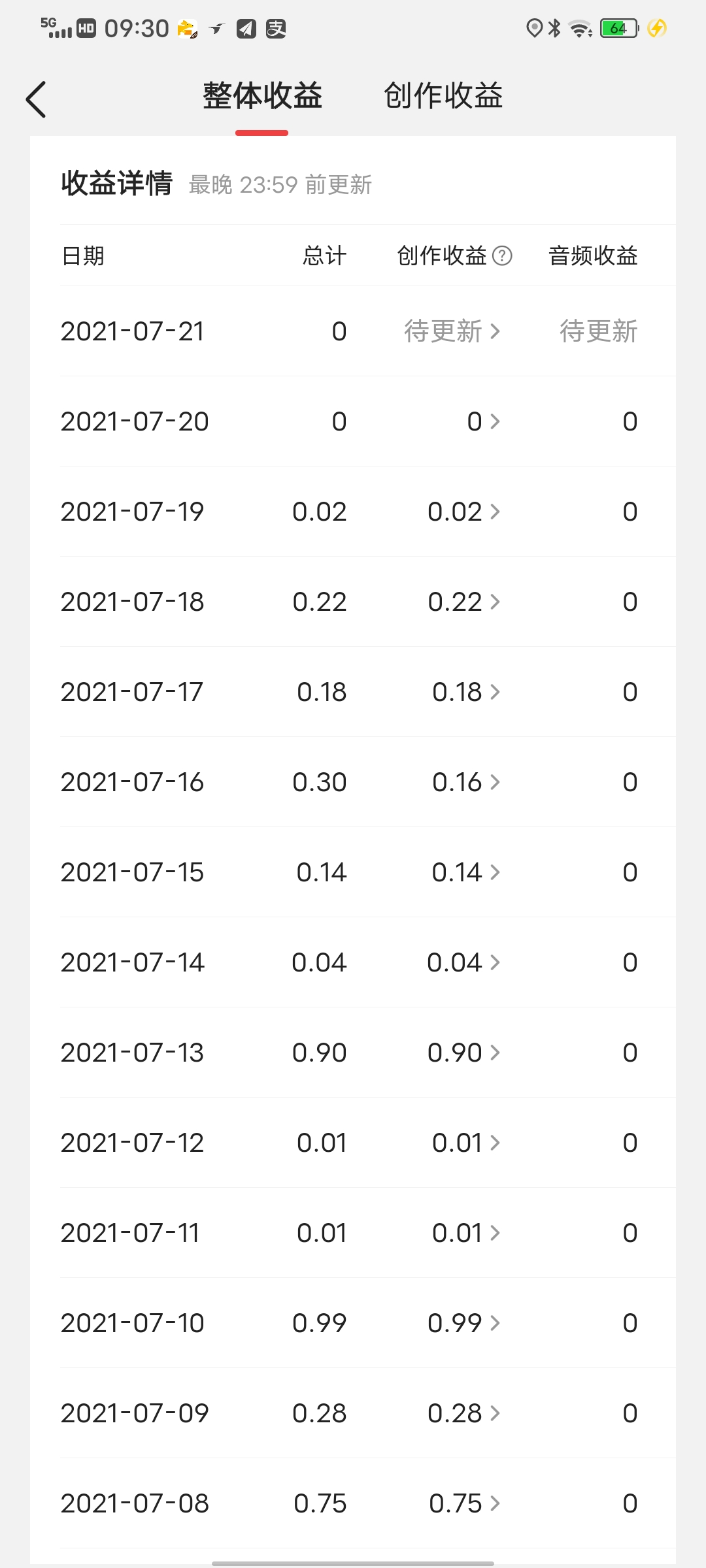Expand the 0.02 creation earnings for 2021-07-19
The image size is (706, 1568).
pos(463,512)
